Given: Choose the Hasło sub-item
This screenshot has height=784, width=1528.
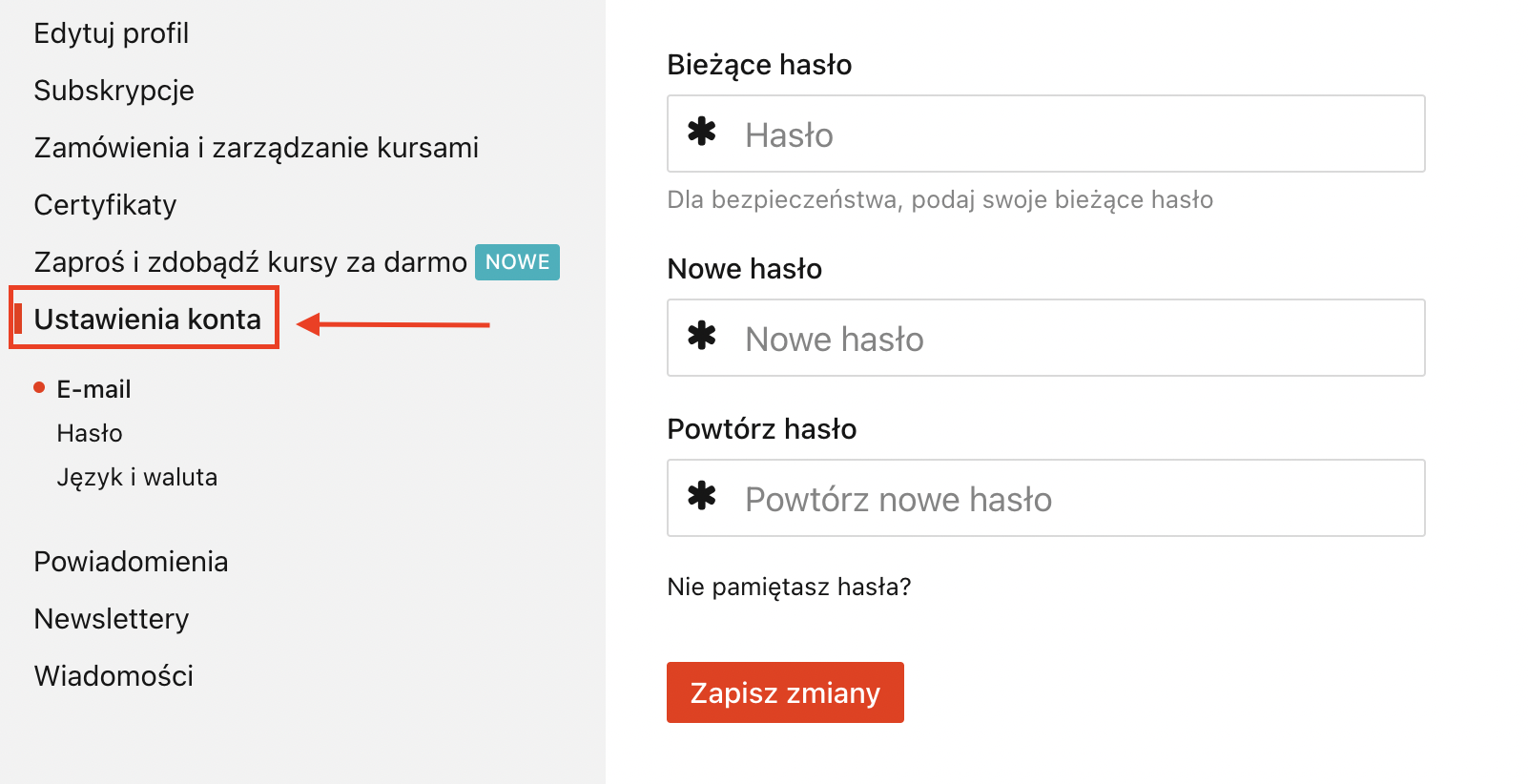Looking at the screenshot, I should pos(90,433).
